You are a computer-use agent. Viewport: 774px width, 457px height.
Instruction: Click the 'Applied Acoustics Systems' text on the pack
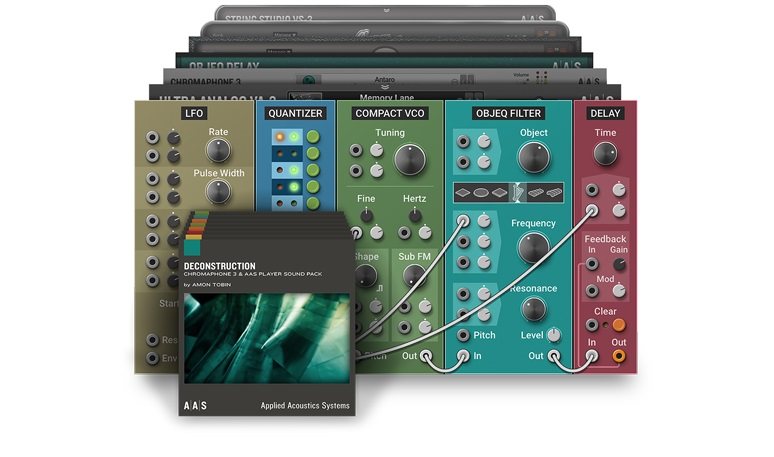(x=305, y=405)
